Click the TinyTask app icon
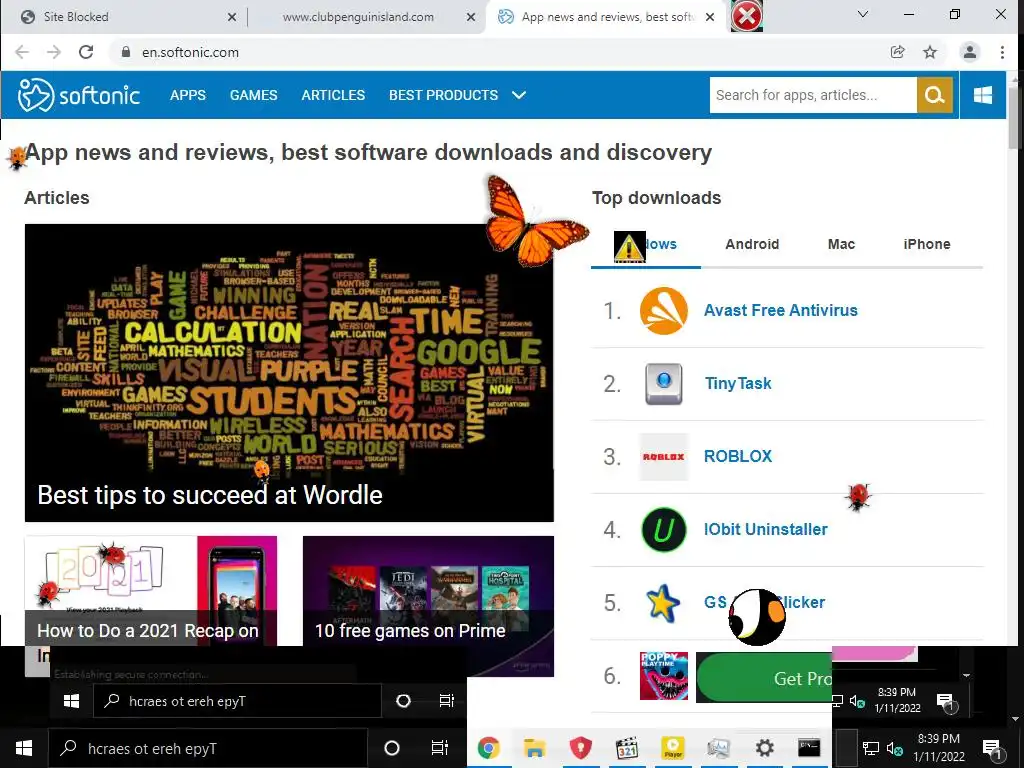 (664, 383)
